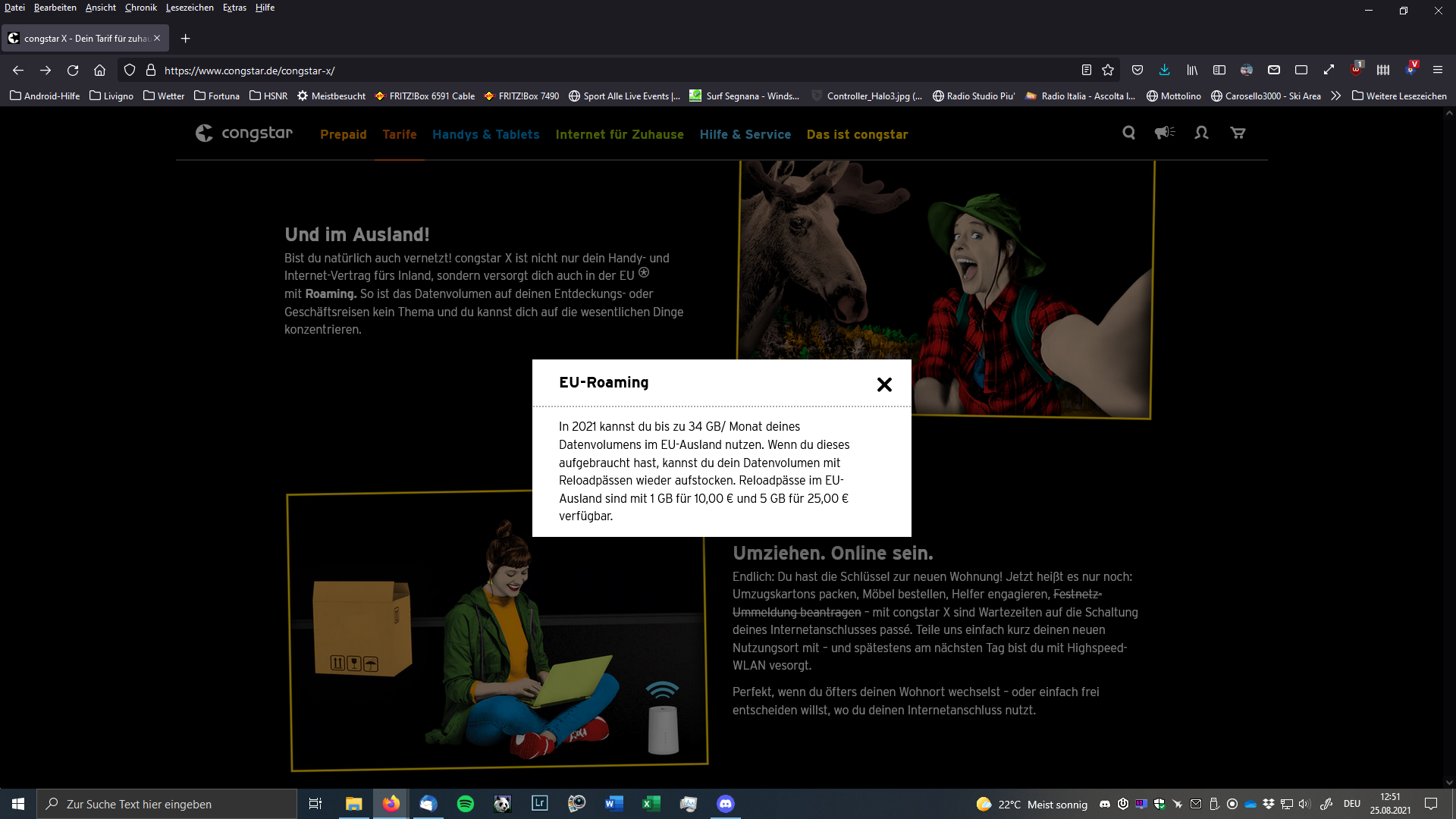
Task: Open FRITZ!Box 6591 Cable bookmark
Action: point(425,96)
